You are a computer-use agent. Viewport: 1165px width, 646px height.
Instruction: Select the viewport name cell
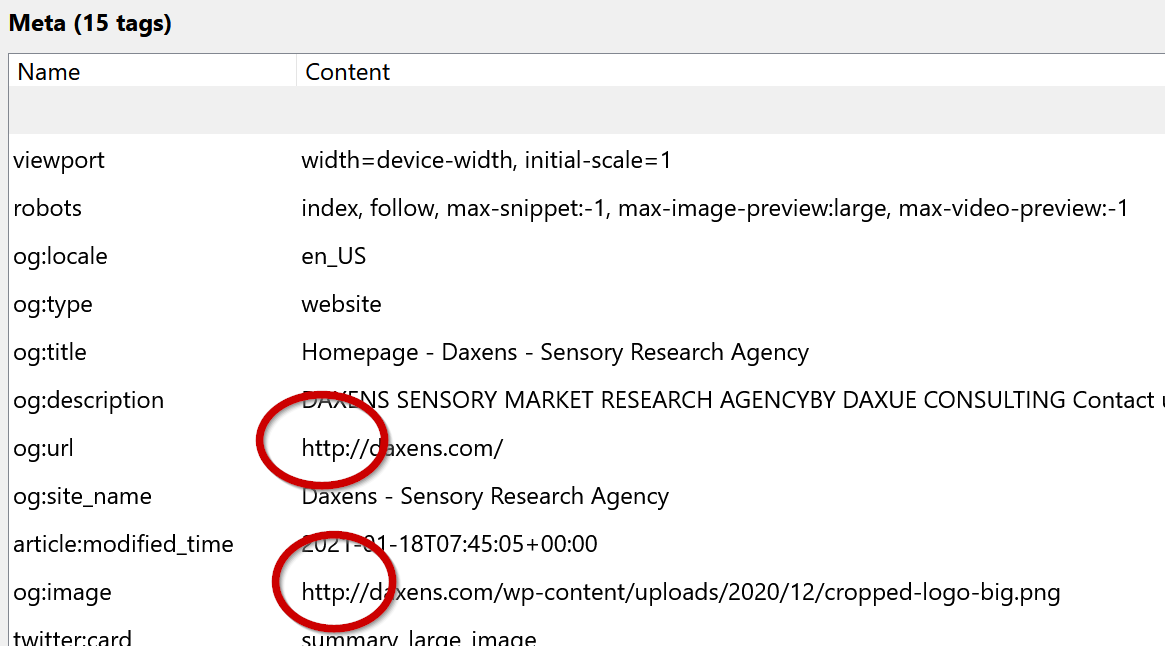pos(59,161)
